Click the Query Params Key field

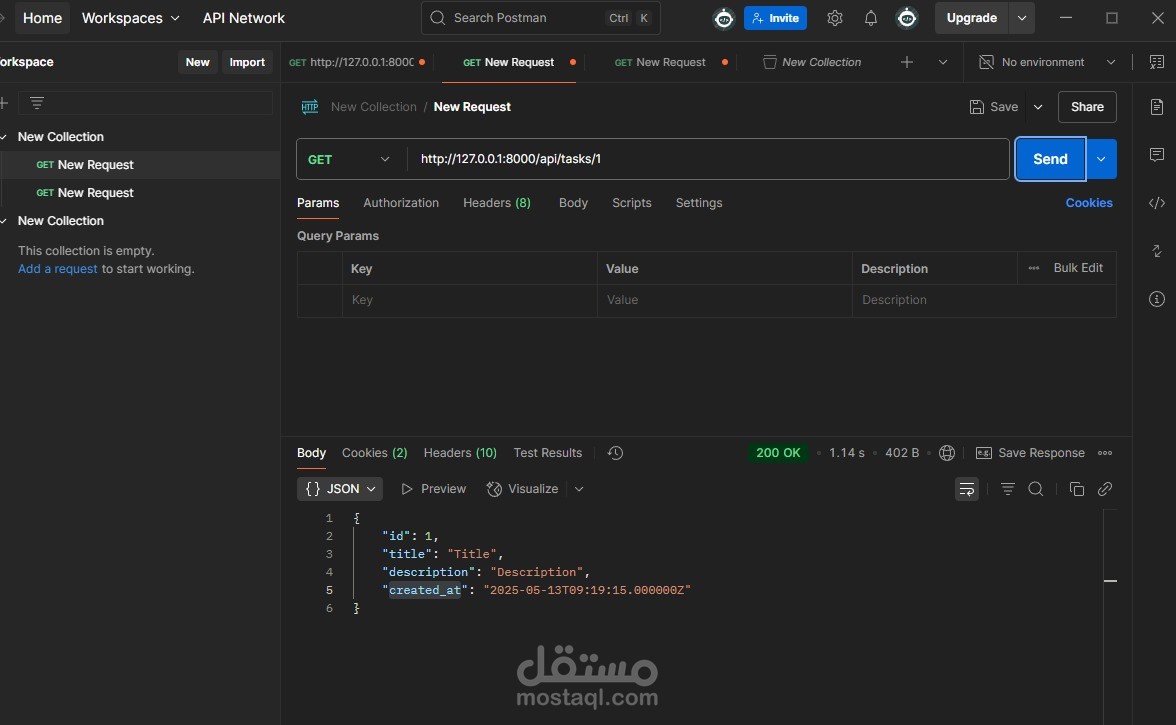(470, 300)
